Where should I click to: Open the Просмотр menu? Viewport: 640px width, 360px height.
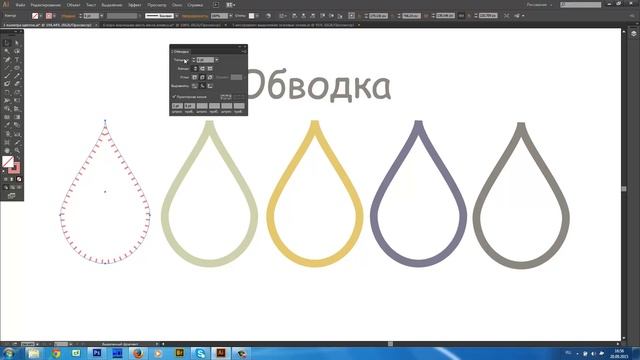(157, 5)
